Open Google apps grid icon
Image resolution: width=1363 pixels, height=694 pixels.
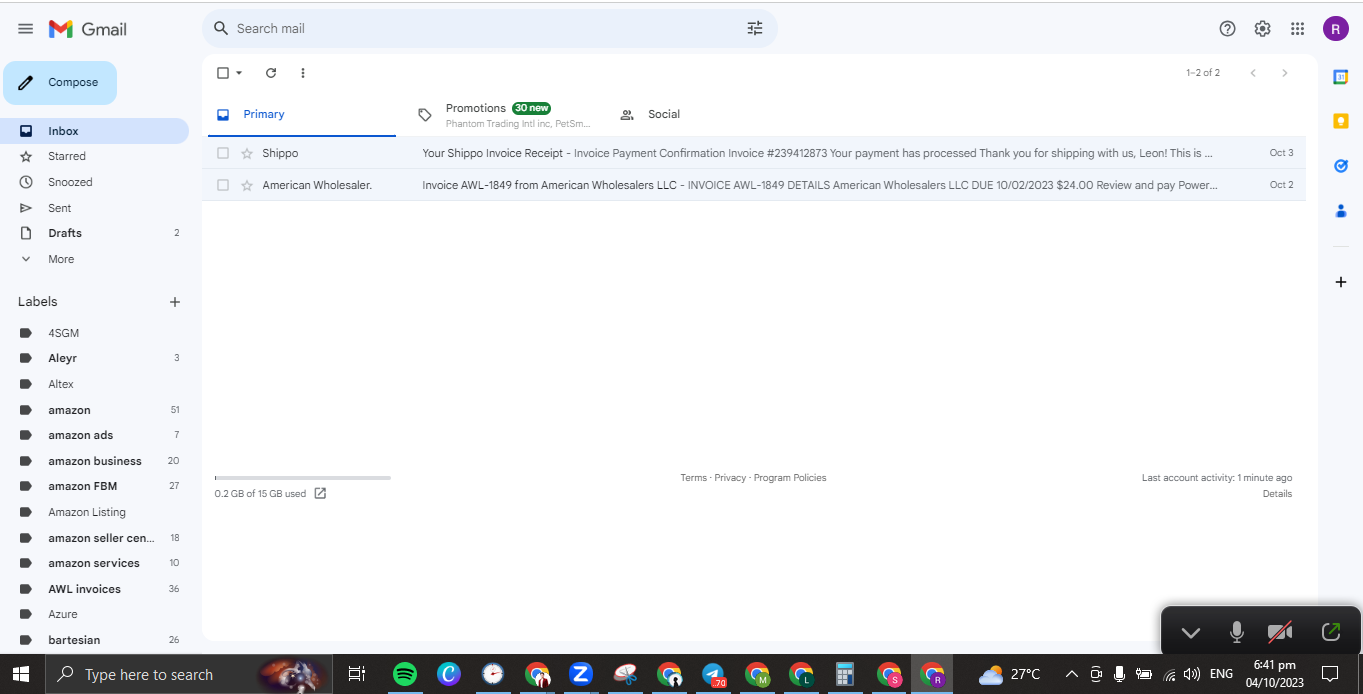(1298, 29)
